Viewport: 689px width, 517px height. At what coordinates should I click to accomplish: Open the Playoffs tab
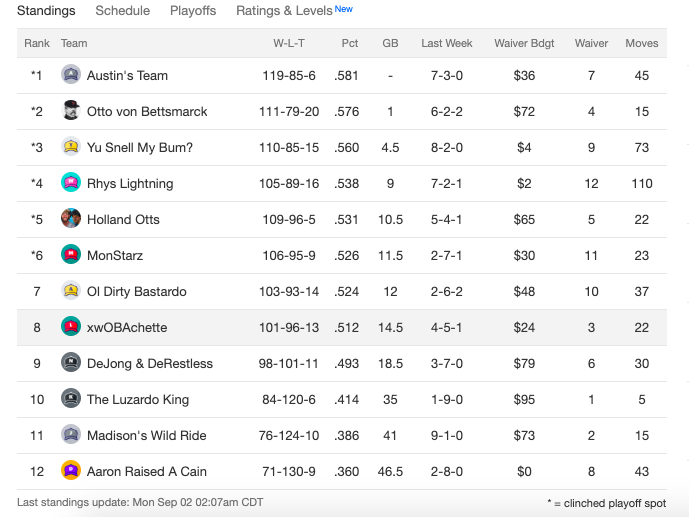pos(193,11)
